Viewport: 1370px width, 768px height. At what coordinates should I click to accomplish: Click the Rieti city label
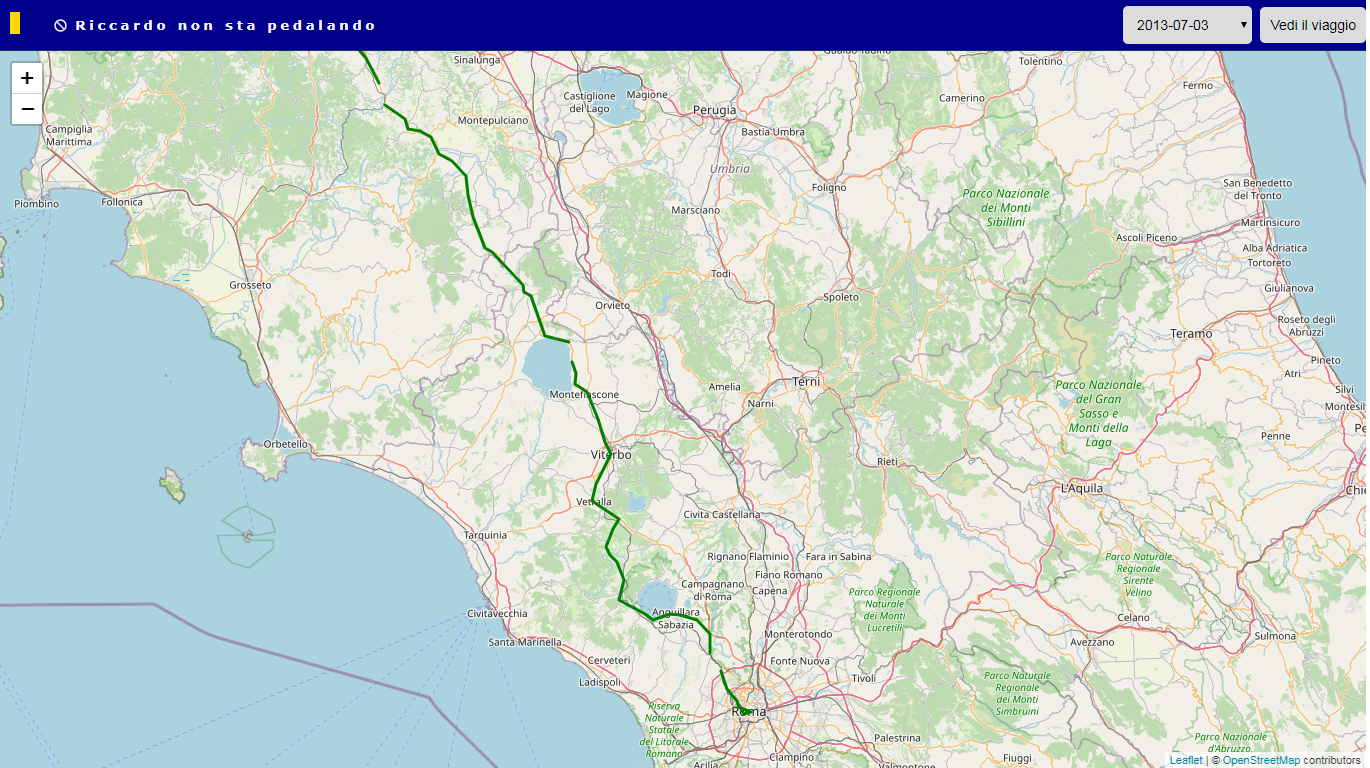(x=887, y=462)
